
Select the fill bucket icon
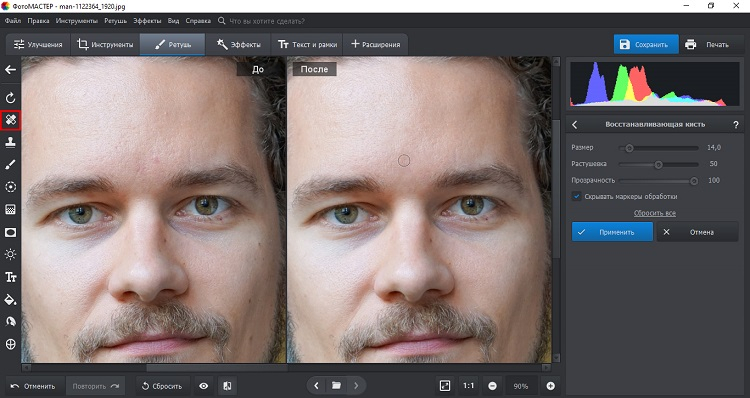(x=11, y=300)
